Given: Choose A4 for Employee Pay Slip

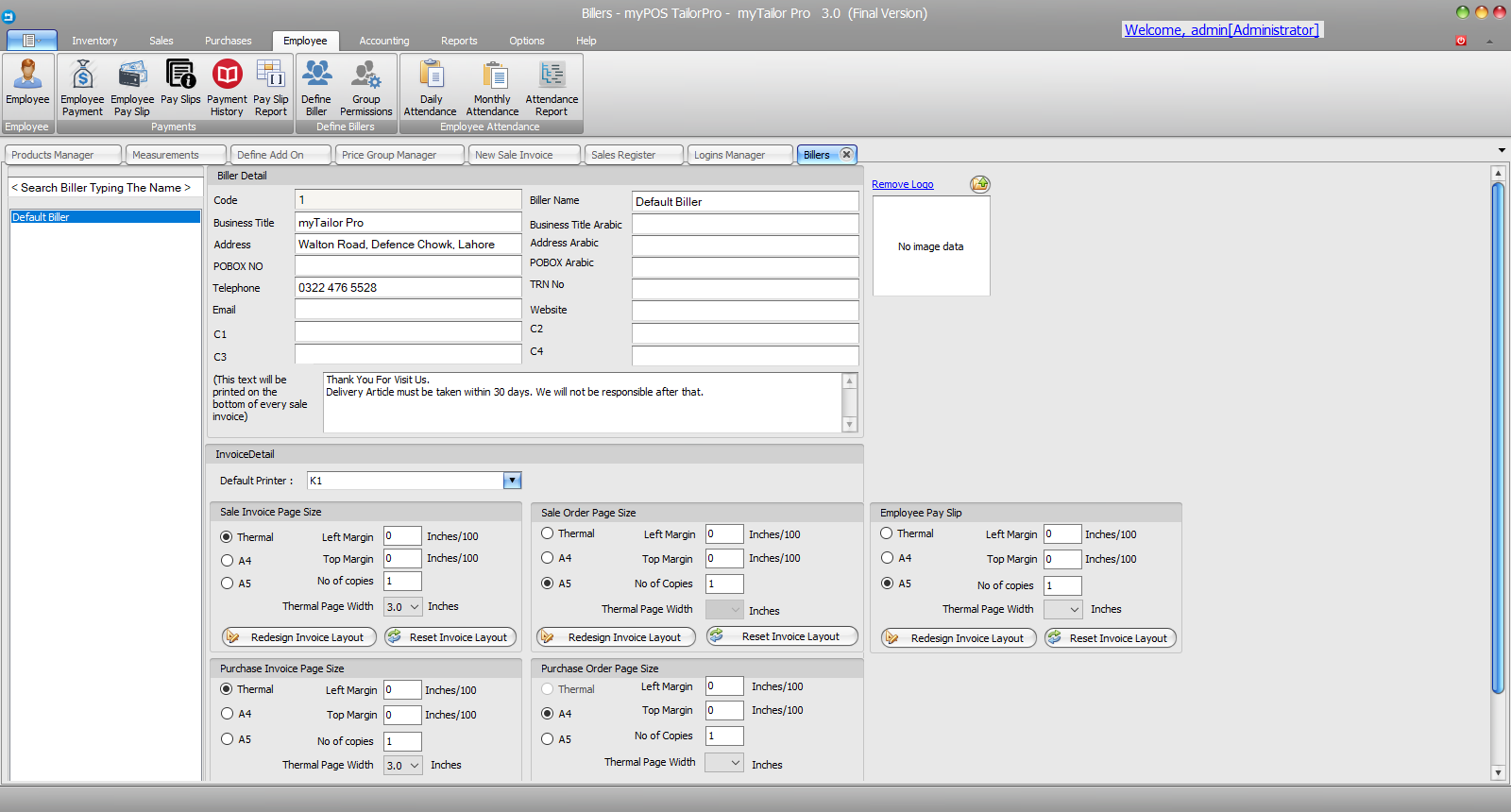Looking at the screenshot, I should tap(887, 558).
